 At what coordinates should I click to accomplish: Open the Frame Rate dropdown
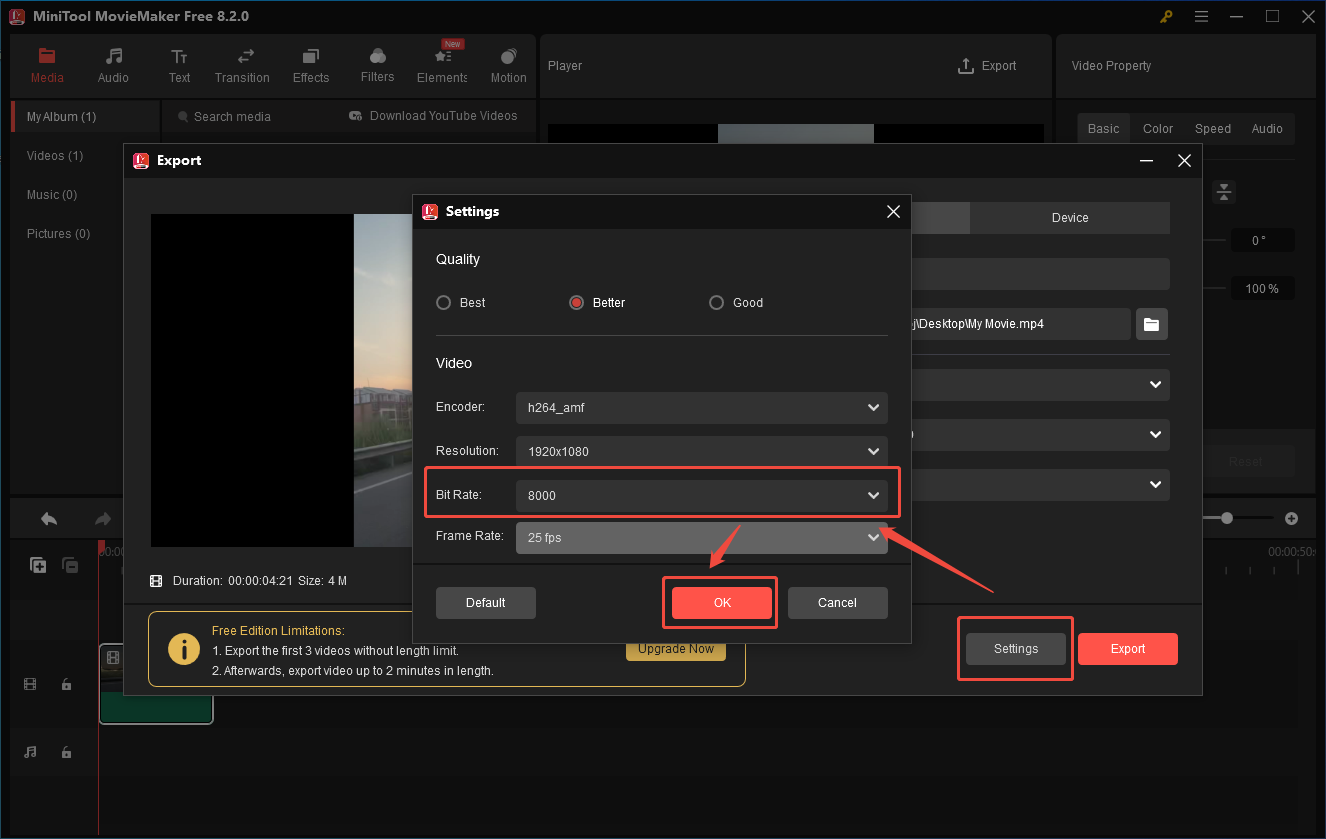701,537
